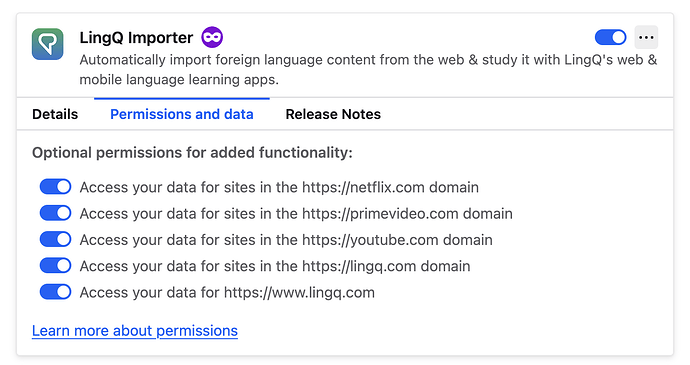This screenshot has width=690, height=365.
Task: Click the extension description text
Action: (368, 70)
